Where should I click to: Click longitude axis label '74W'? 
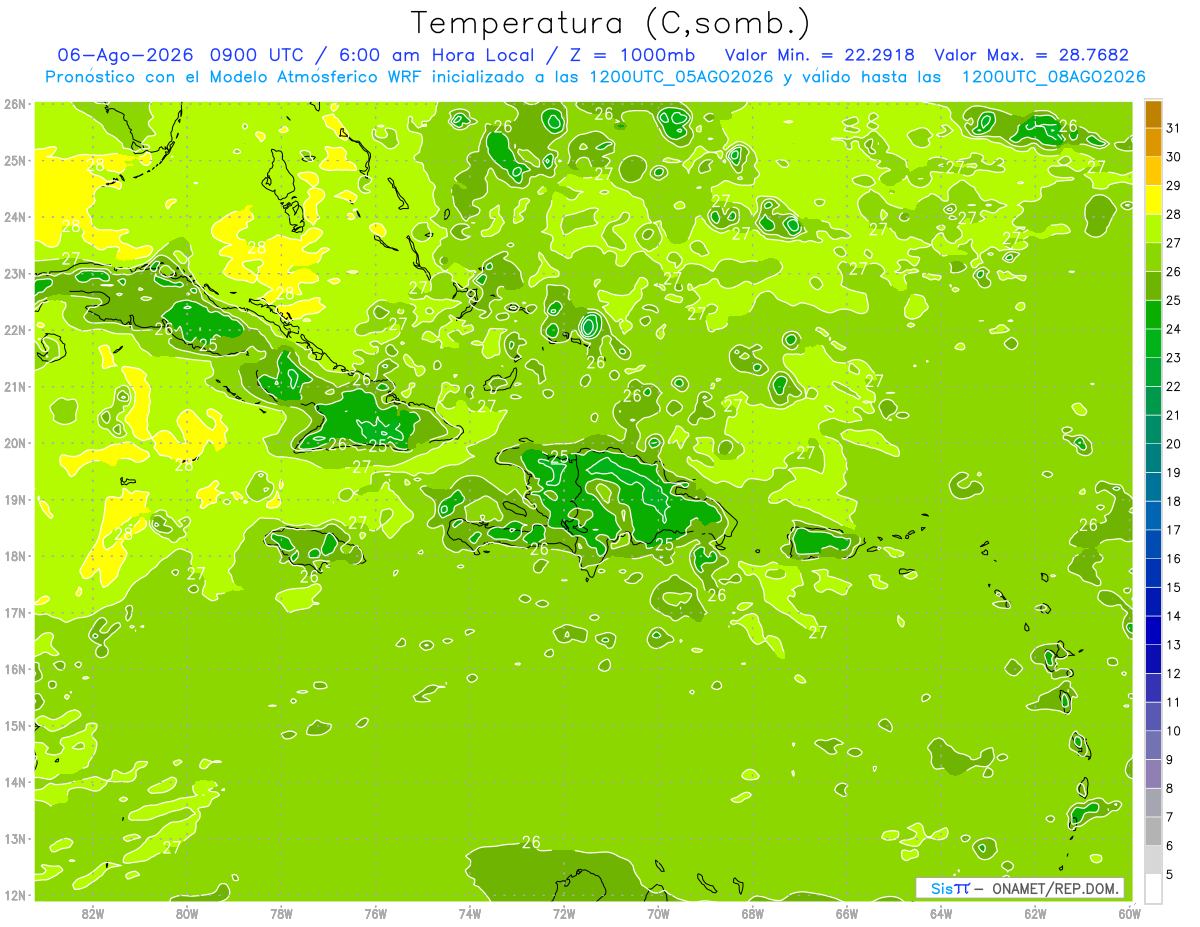469,913
